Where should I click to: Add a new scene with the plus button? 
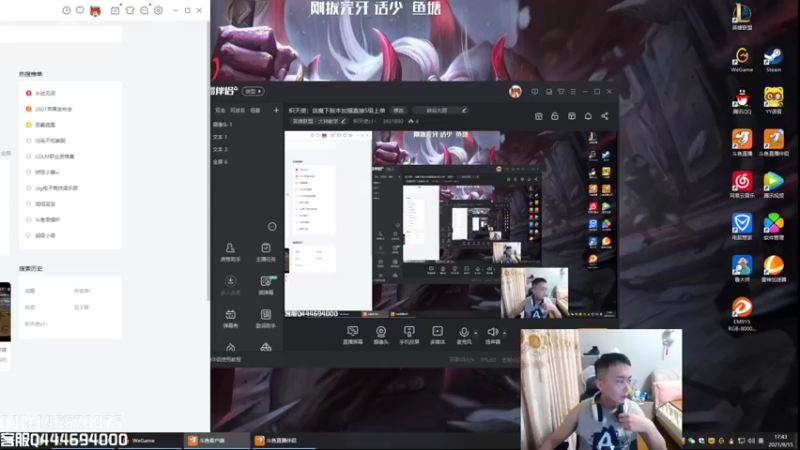(x=276, y=110)
